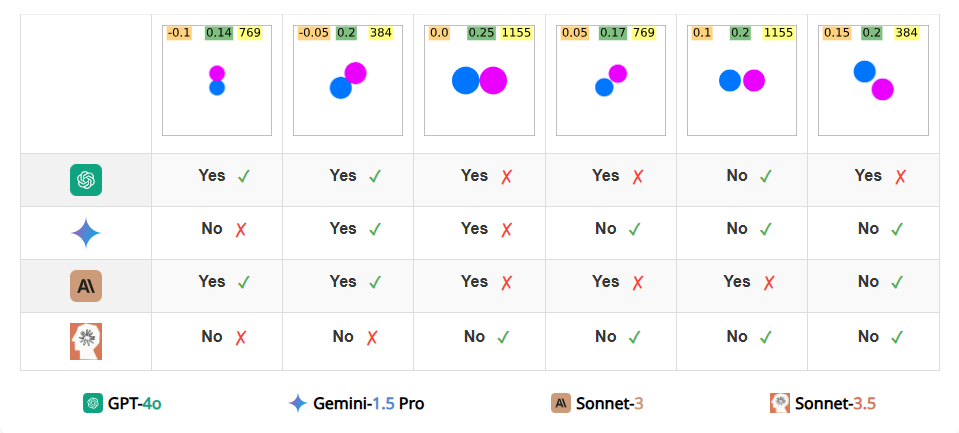Click the yellow 1155 tag in fifth thumbnail
The height and width of the screenshot is (433, 959).
tap(779, 33)
